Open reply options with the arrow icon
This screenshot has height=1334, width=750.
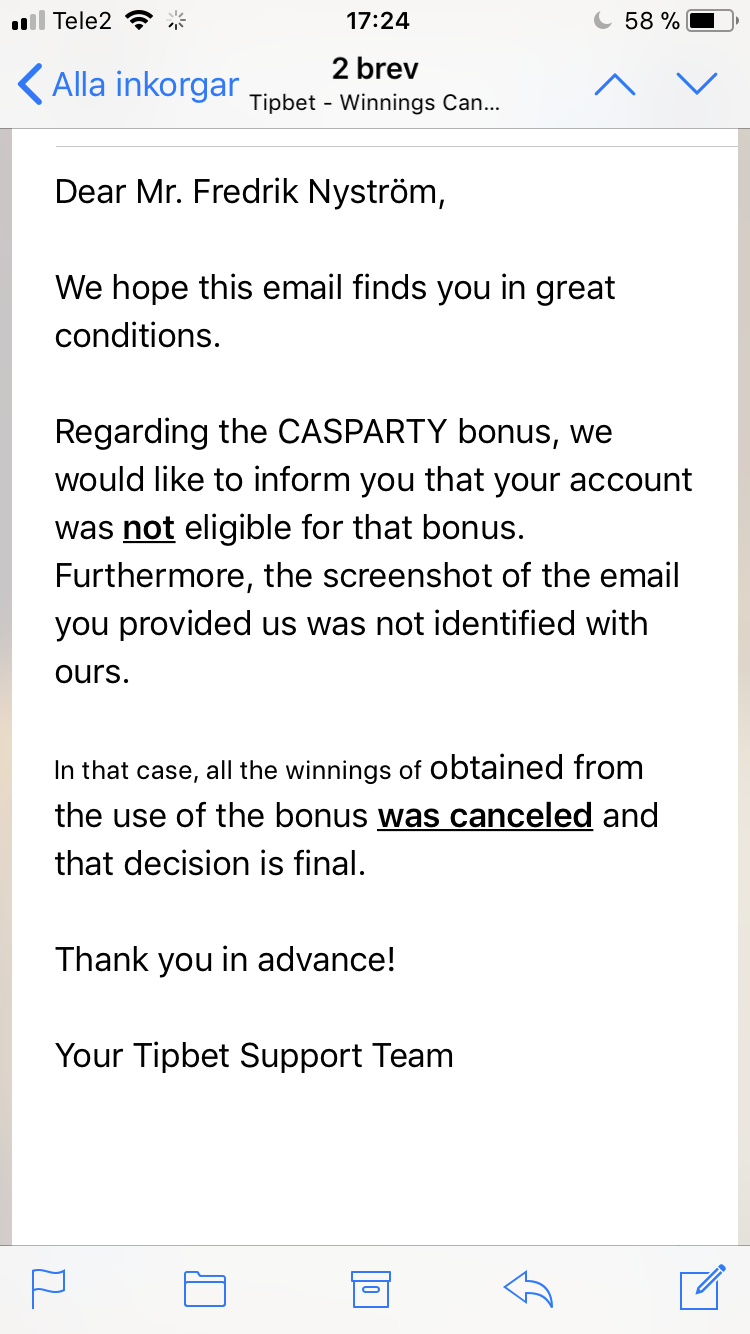(529, 1289)
